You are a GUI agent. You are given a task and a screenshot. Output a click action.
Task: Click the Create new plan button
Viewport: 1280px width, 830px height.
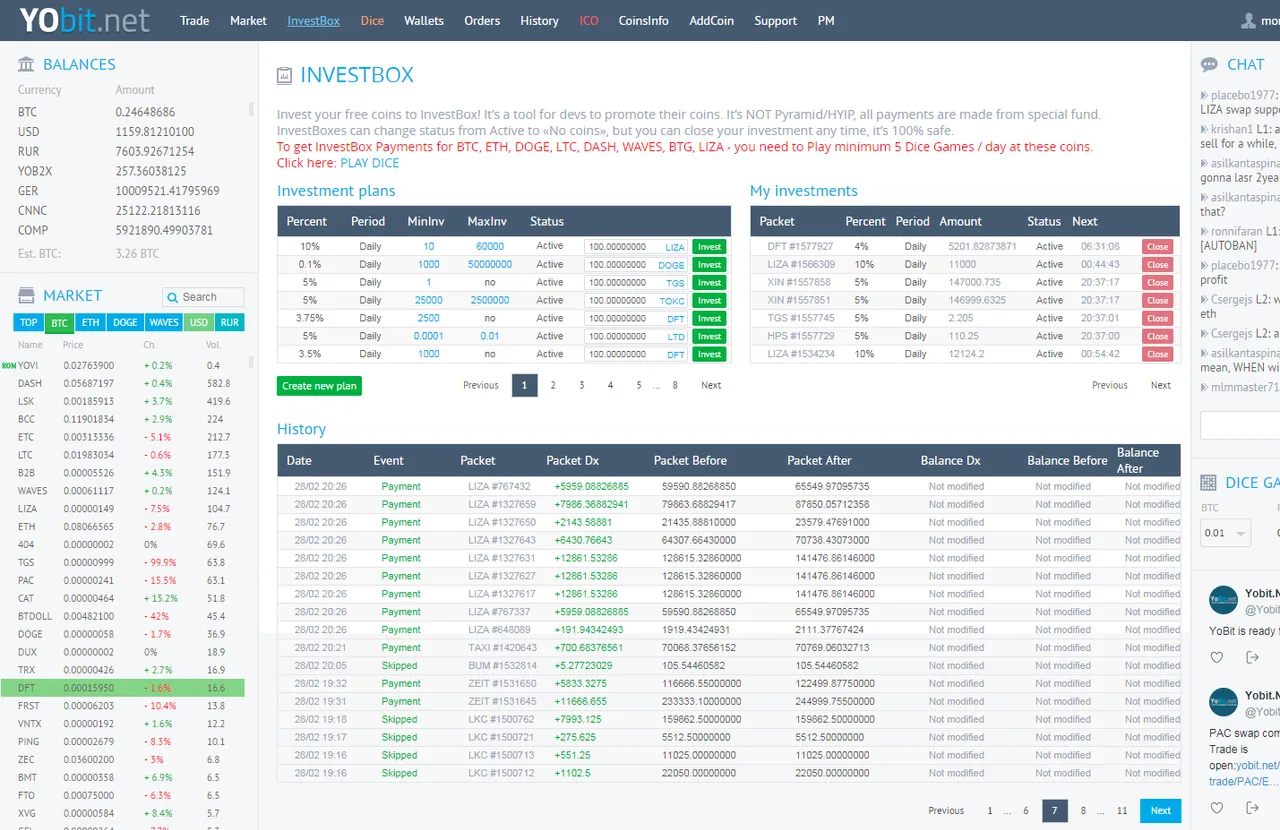pyautogui.click(x=319, y=386)
